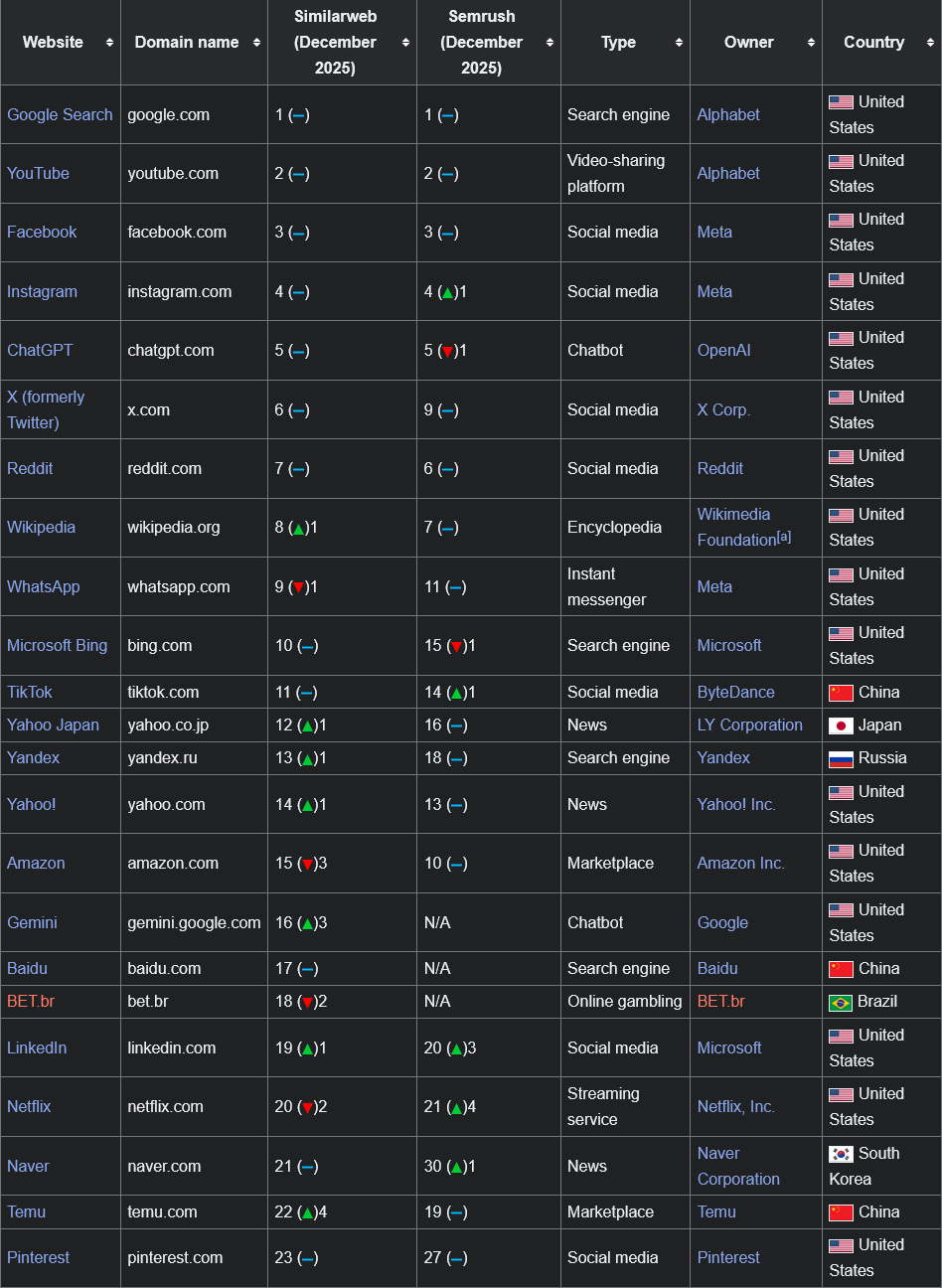Click the US flag in Google Search row
Viewport: 942px width, 1288px height.
pos(841,102)
